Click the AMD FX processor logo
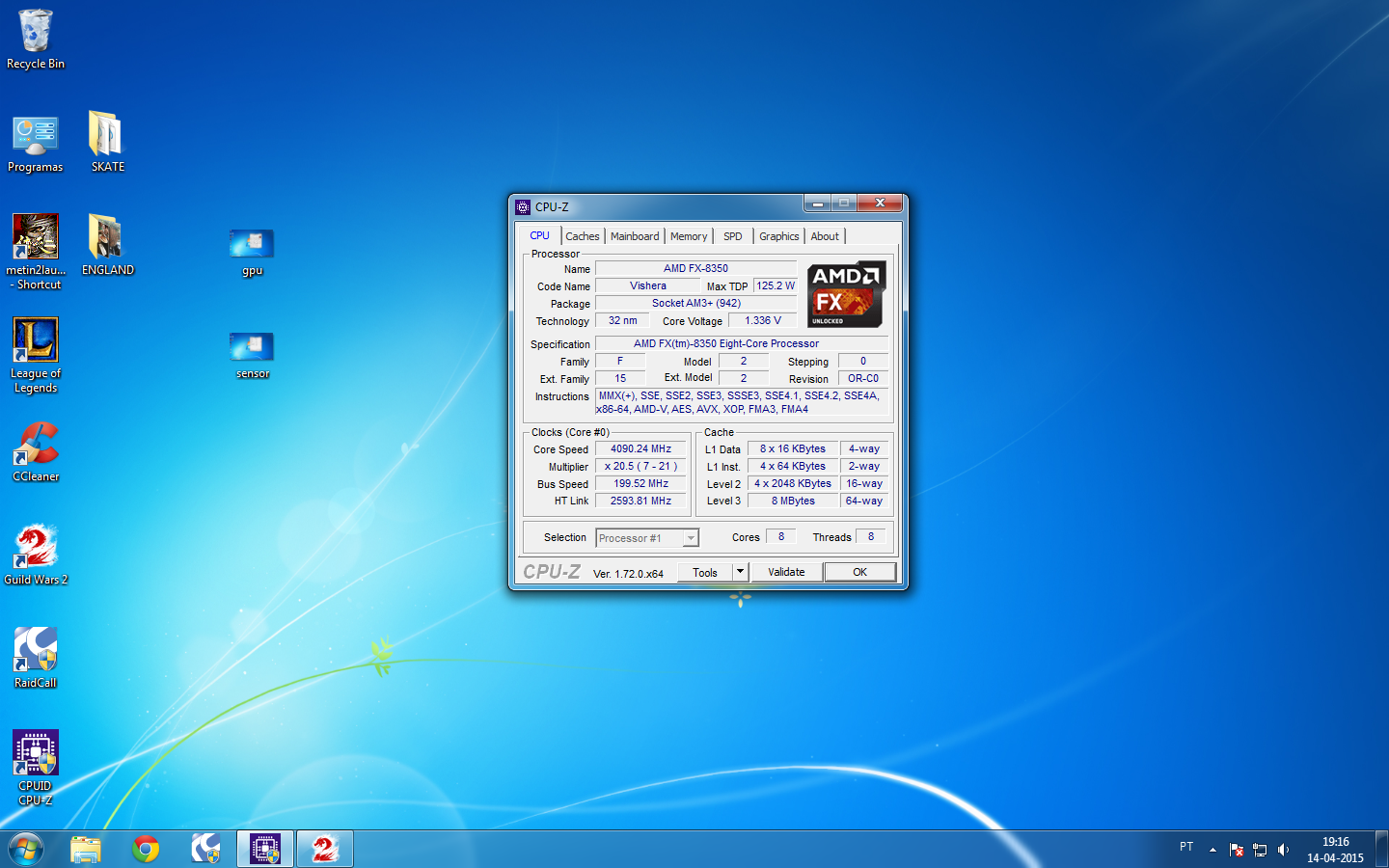This screenshot has width=1389, height=868. click(846, 294)
